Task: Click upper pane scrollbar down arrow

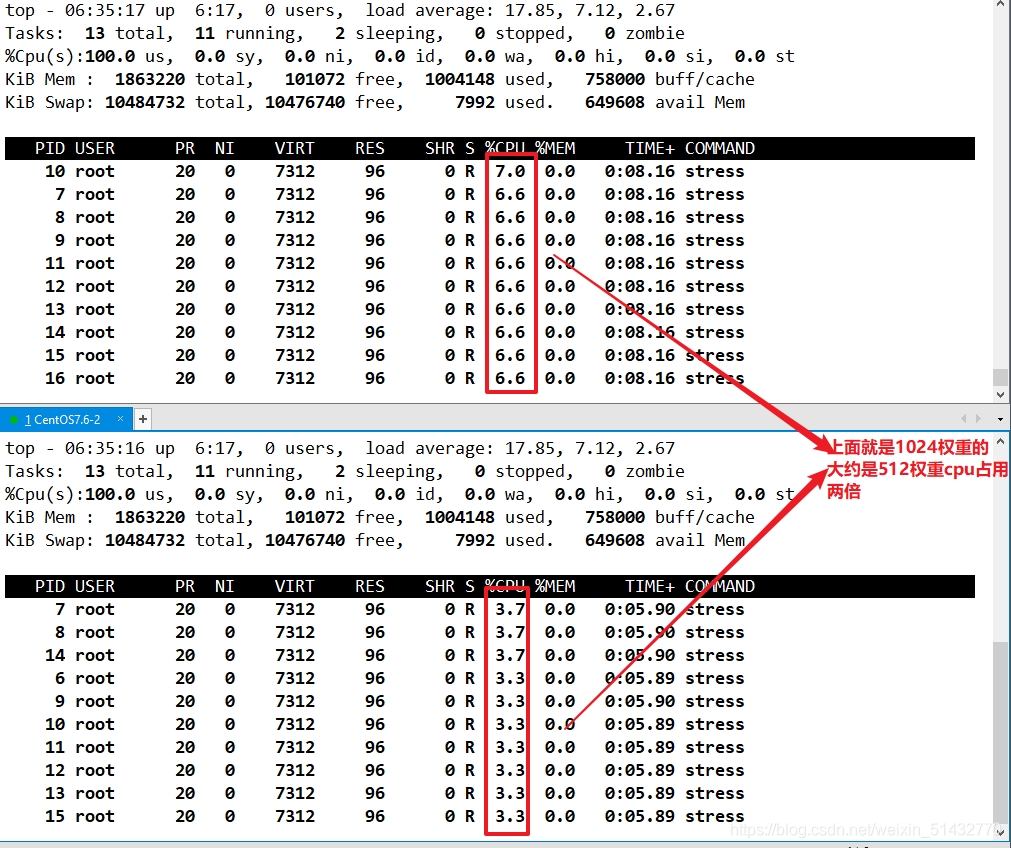Action: [x=1000, y=395]
